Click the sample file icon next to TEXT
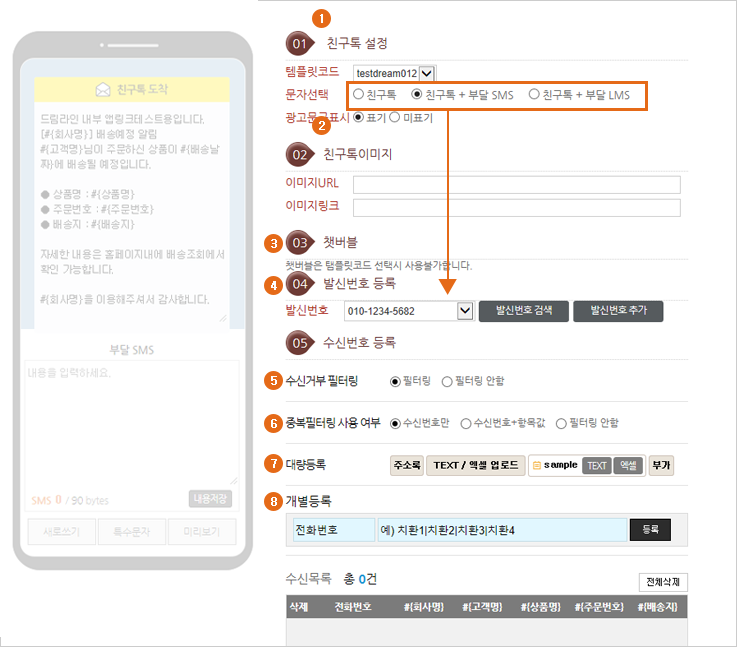 (537, 466)
